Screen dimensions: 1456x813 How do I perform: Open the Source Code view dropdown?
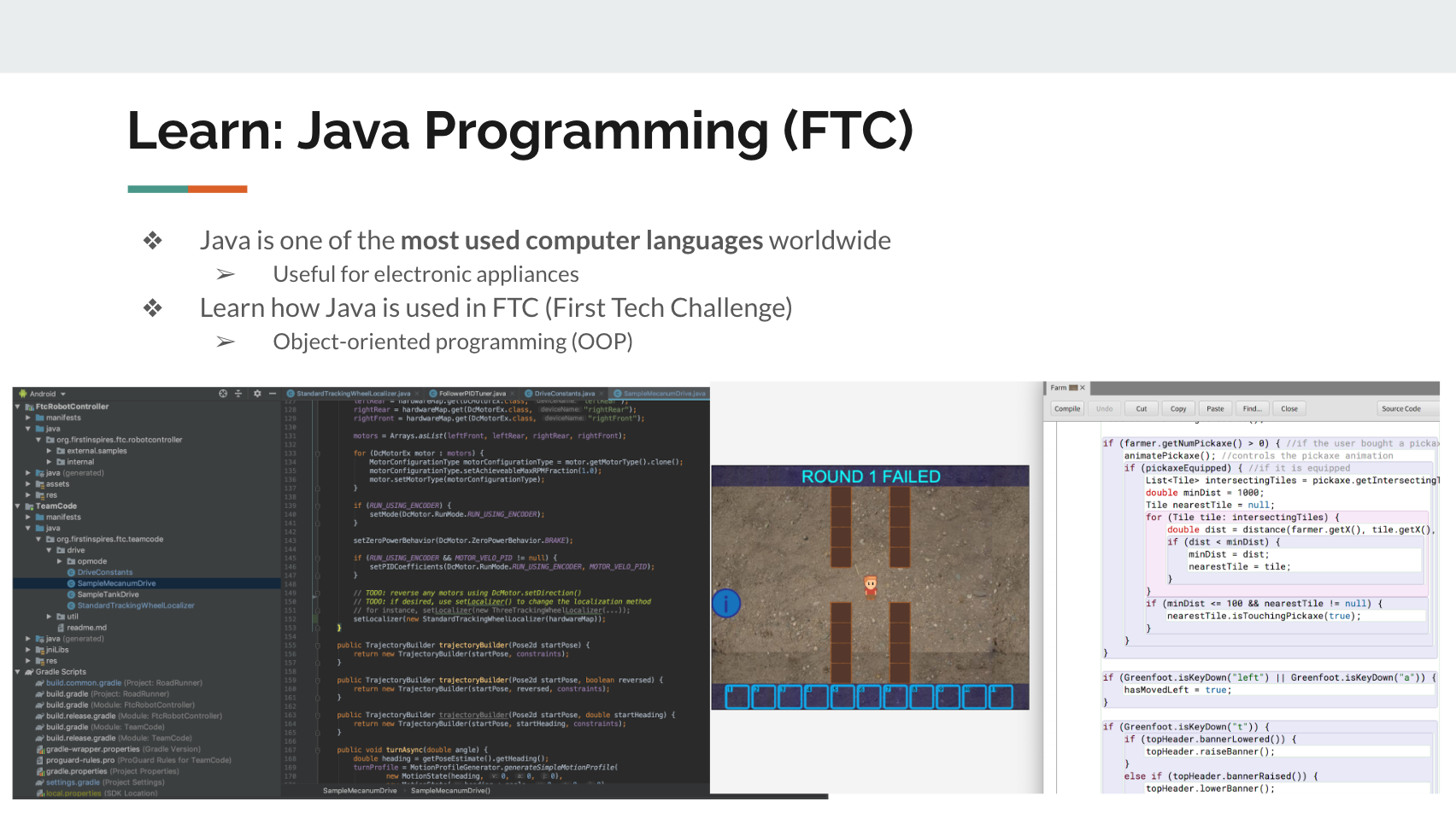tap(1406, 409)
